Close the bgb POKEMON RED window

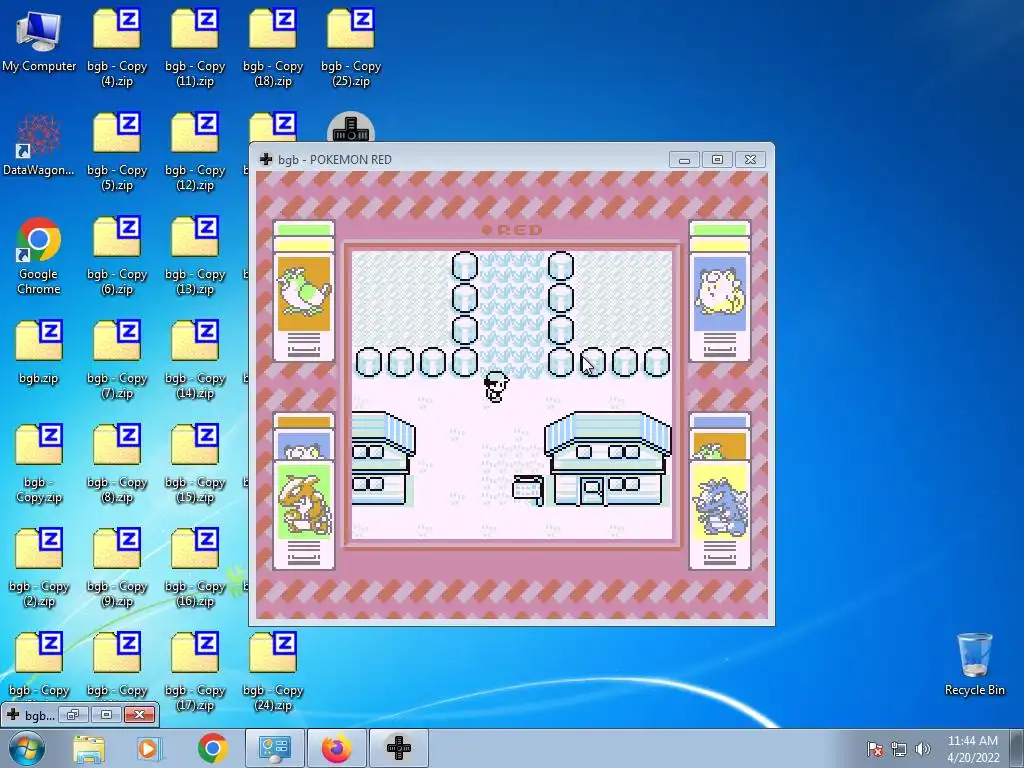point(750,159)
